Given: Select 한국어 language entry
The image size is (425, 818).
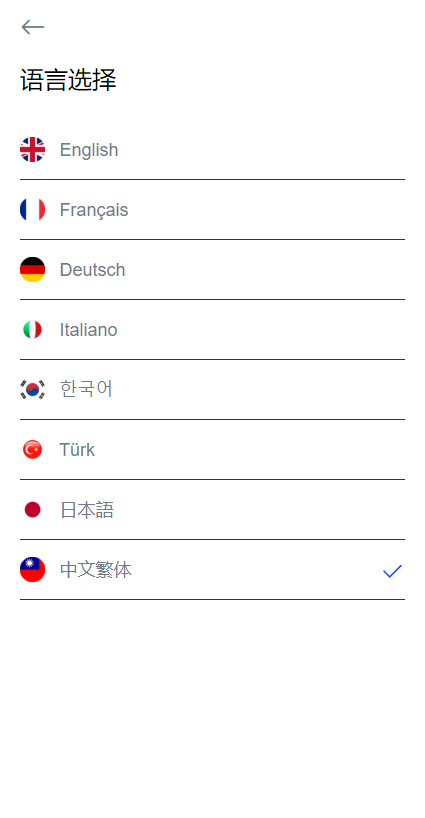Looking at the screenshot, I should point(86,389).
